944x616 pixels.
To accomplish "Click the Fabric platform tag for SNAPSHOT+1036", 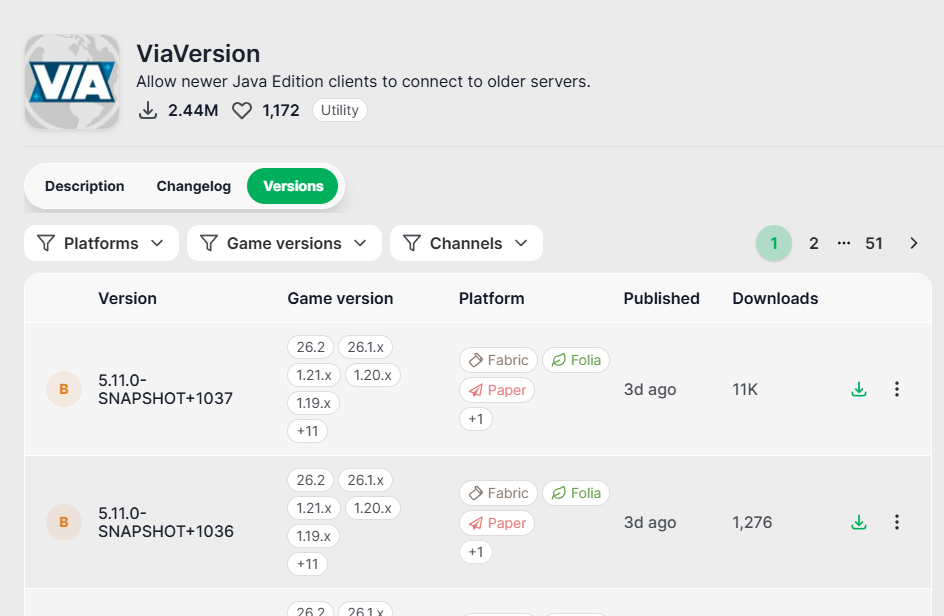I will tap(498, 493).
